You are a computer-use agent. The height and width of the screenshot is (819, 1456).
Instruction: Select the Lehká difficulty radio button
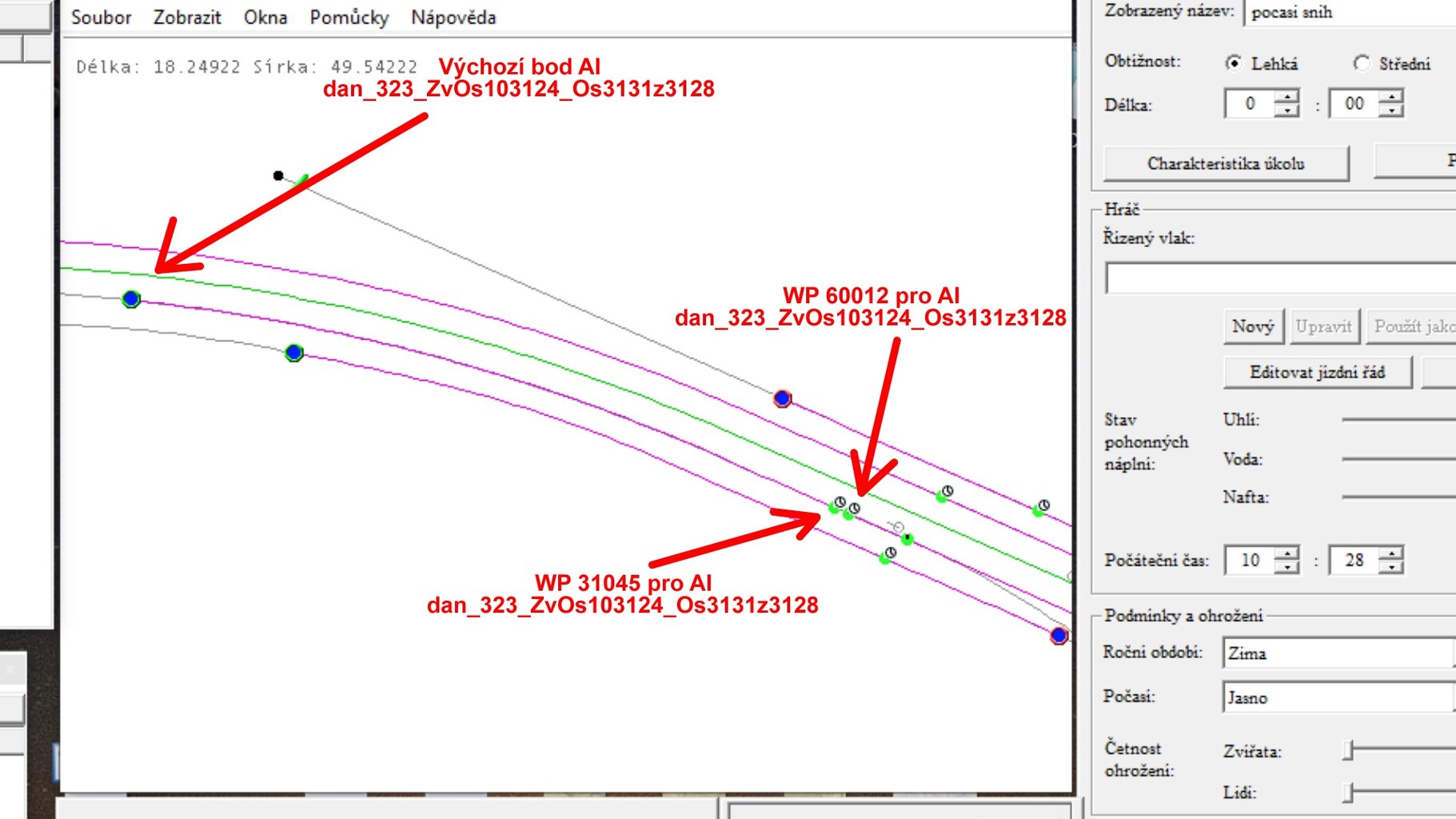[1234, 63]
